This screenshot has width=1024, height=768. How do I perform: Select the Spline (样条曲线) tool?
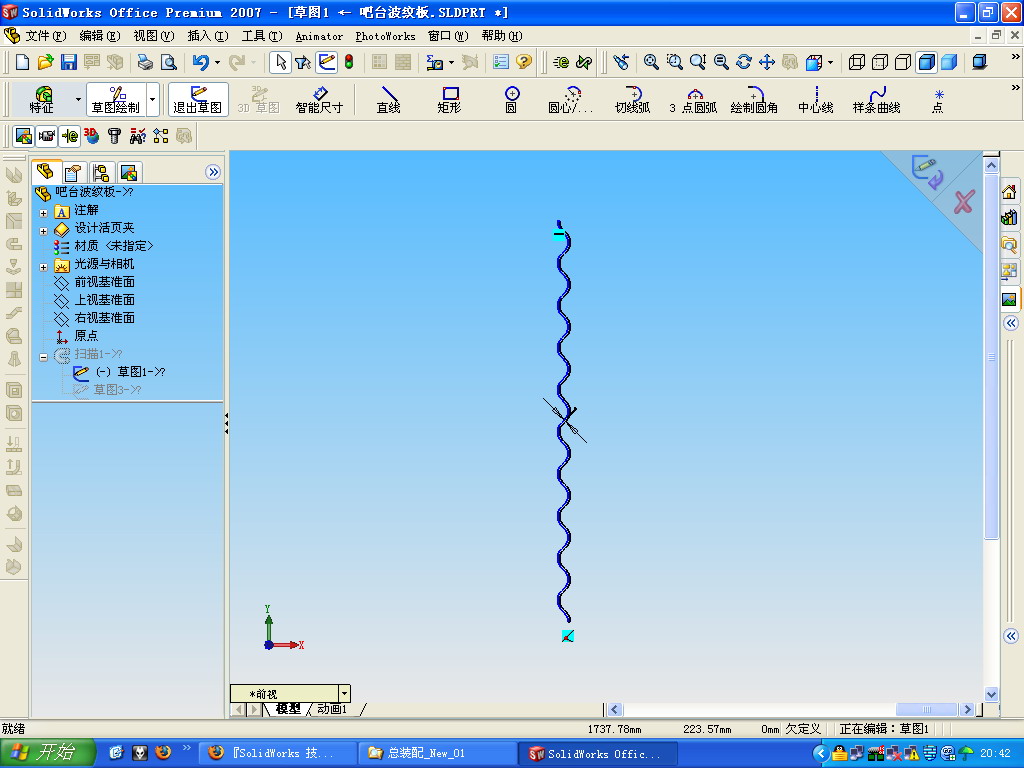point(876,100)
